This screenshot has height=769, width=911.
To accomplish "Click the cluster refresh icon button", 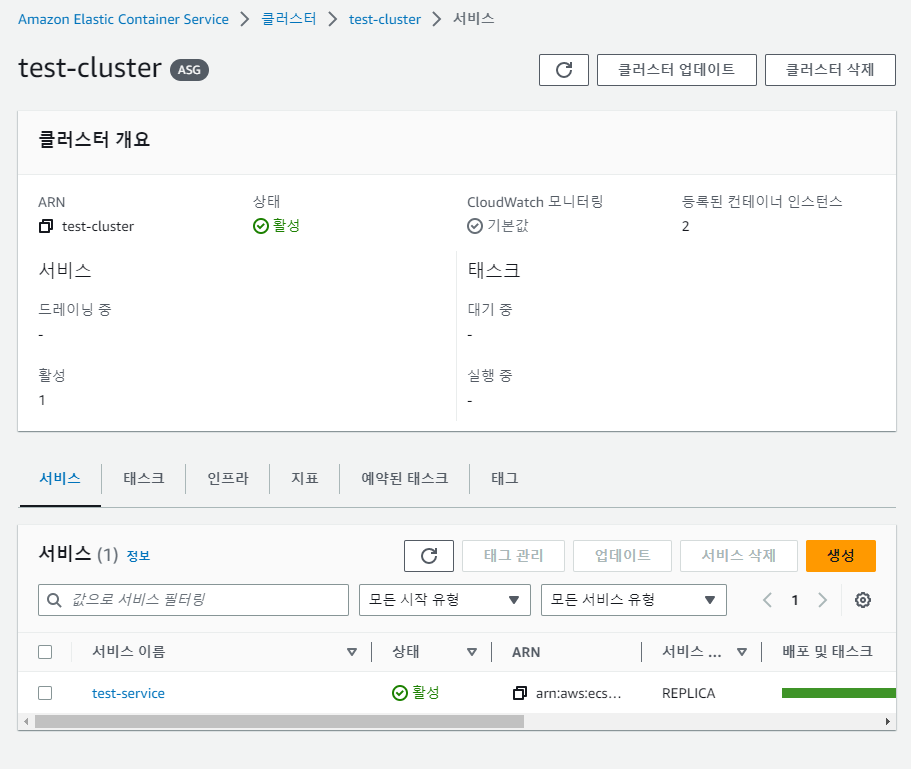I will (564, 70).
